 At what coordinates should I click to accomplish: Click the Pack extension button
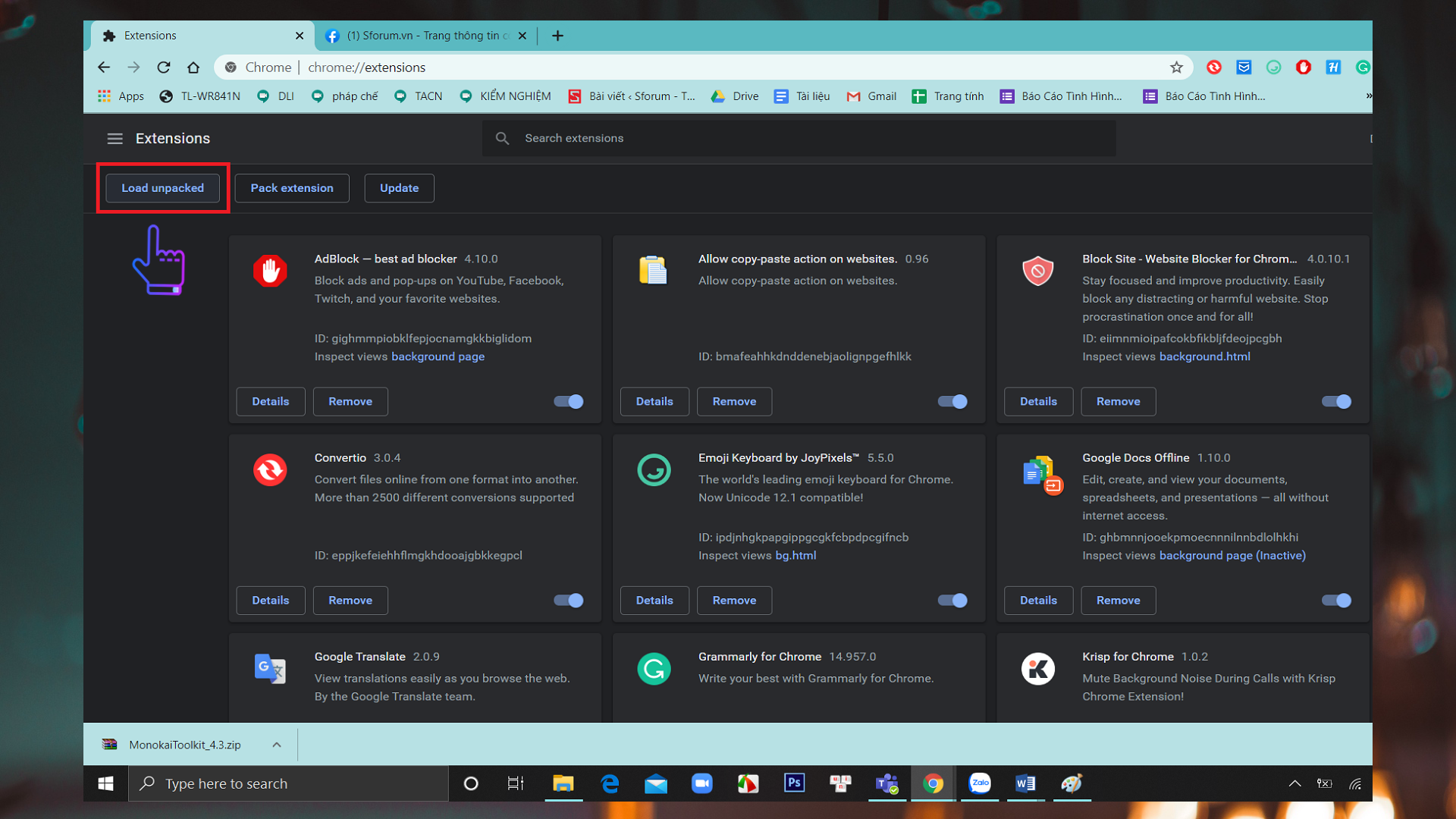point(292,188)
